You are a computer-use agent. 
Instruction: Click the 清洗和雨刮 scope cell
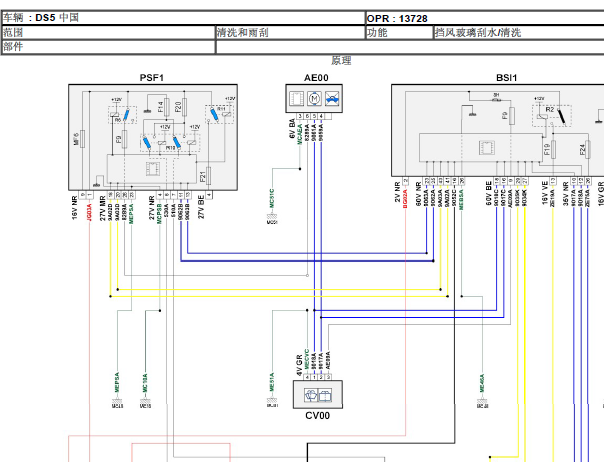coord(290,32)
